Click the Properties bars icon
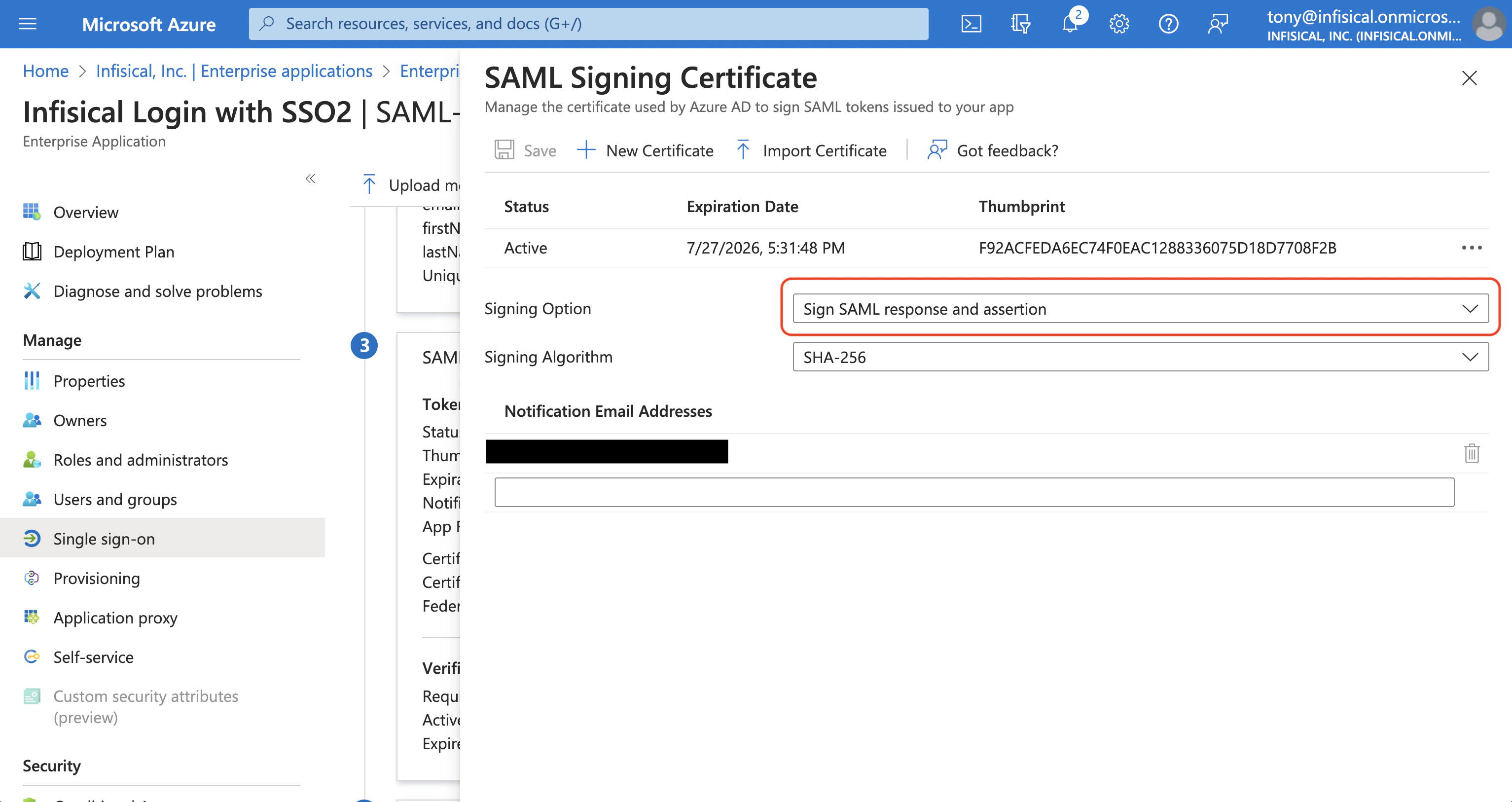 32,380
